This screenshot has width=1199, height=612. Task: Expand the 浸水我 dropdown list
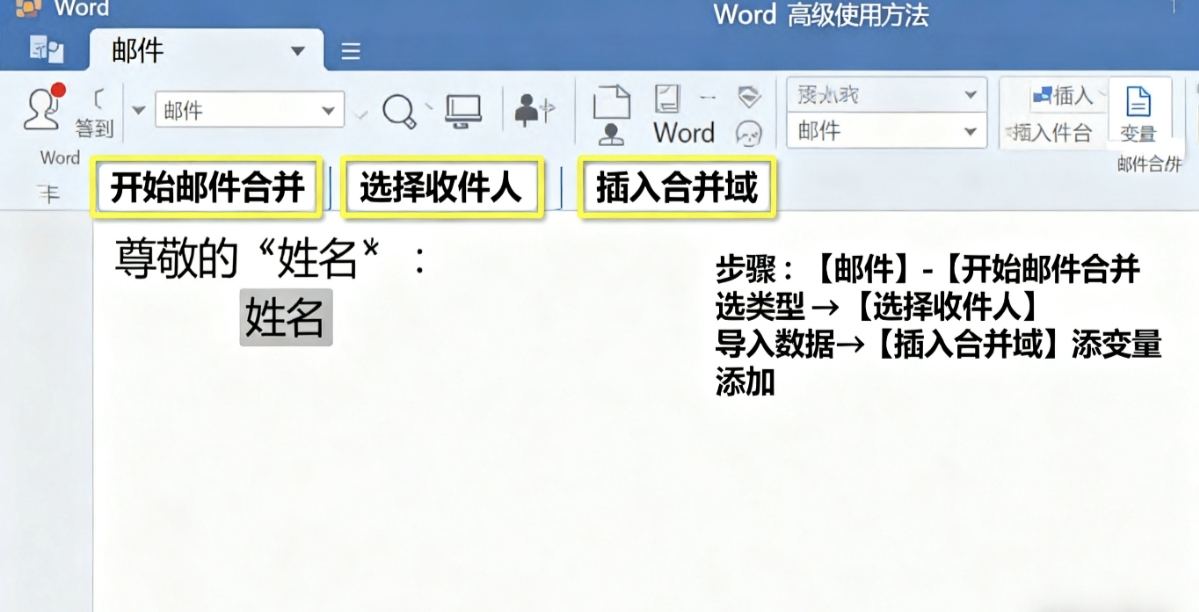[x=972, y=93]
